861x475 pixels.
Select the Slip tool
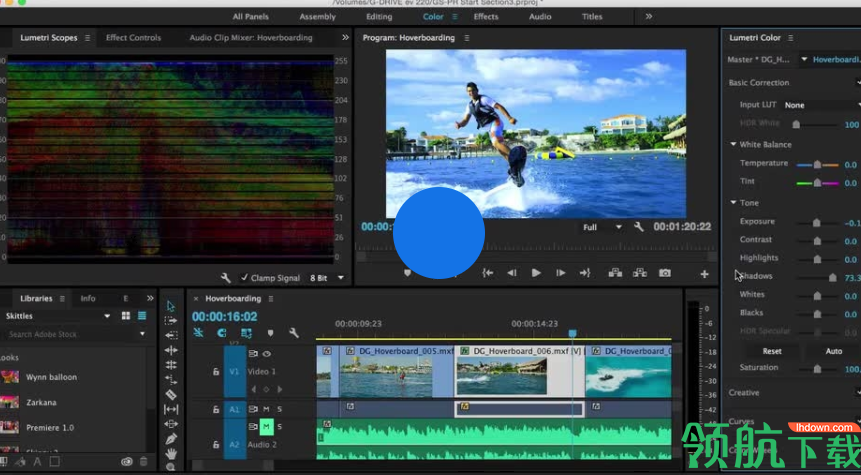[x=171, y=409]
